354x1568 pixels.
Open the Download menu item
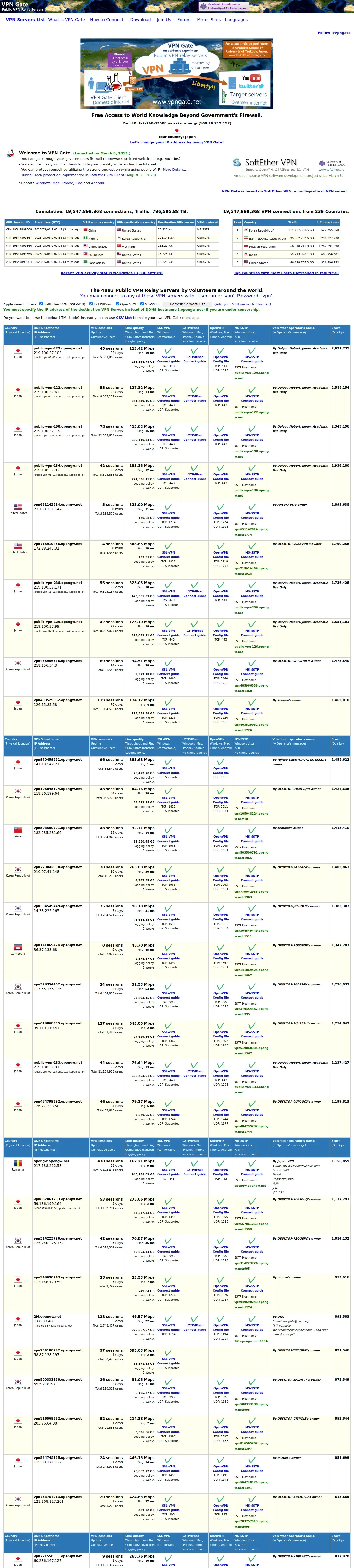point(141,20)
